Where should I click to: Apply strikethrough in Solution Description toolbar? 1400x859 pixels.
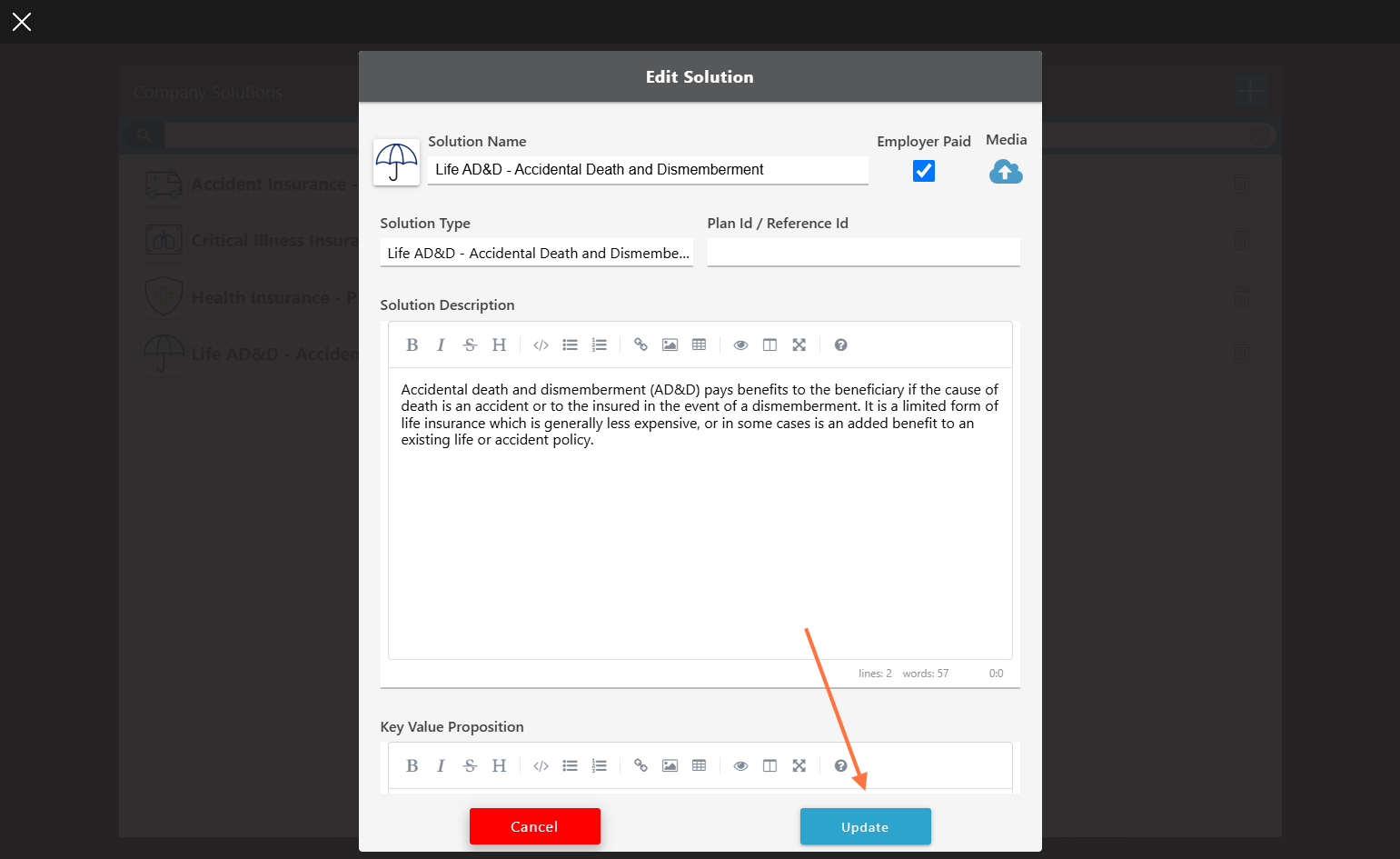pos(470,345)
